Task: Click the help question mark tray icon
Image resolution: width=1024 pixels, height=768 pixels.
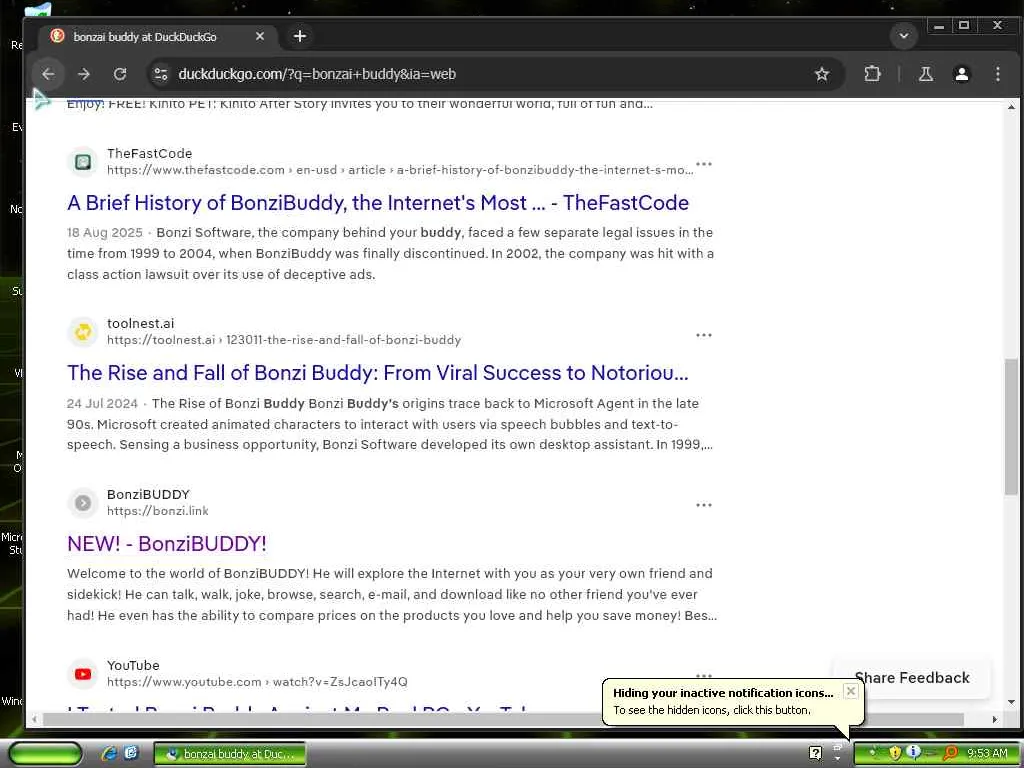Action: click(815, 753)
